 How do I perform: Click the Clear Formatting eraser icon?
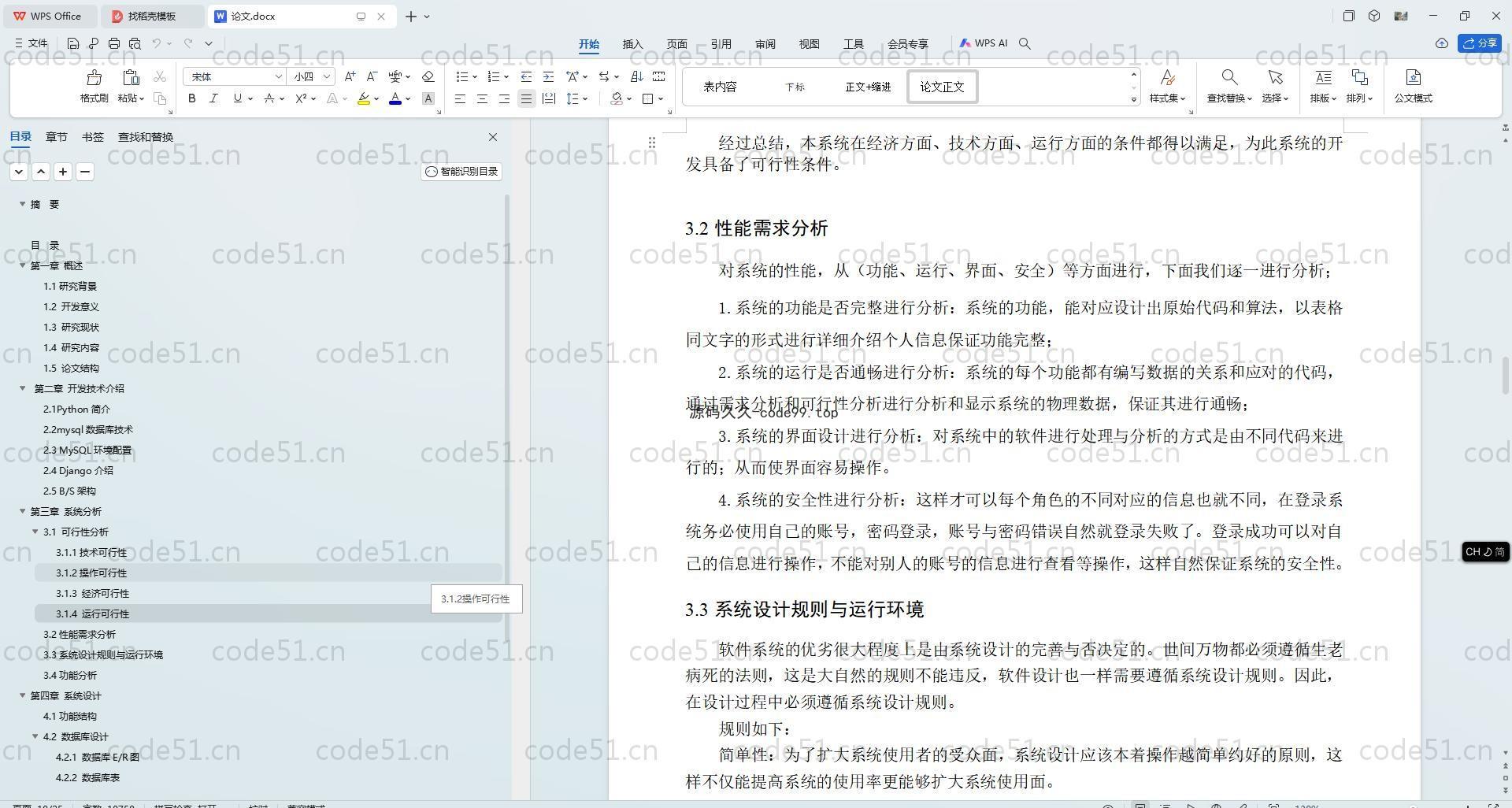pos(428,76)
